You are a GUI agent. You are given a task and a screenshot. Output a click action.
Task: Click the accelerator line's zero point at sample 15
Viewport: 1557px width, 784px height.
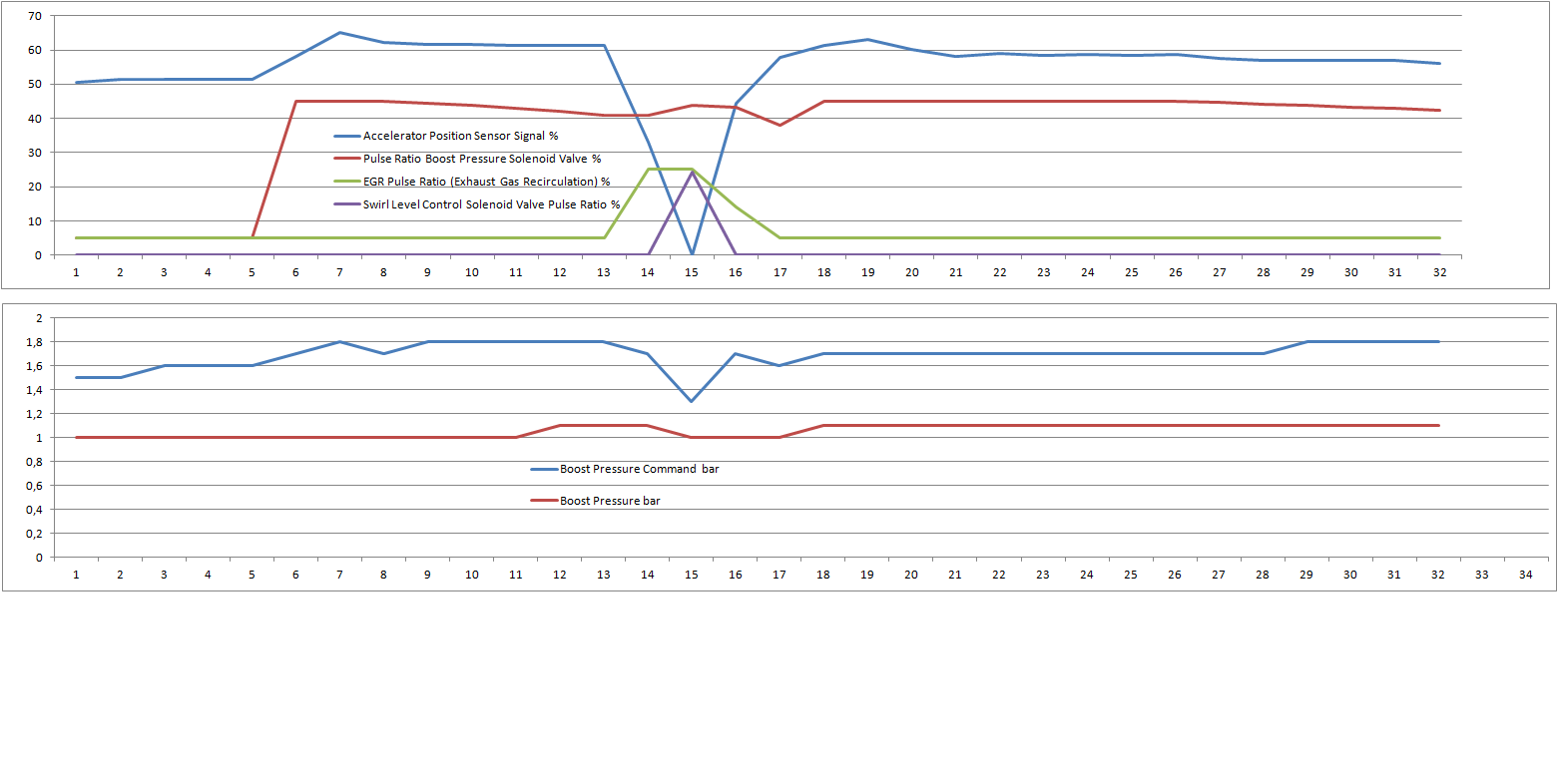point(692,253)
